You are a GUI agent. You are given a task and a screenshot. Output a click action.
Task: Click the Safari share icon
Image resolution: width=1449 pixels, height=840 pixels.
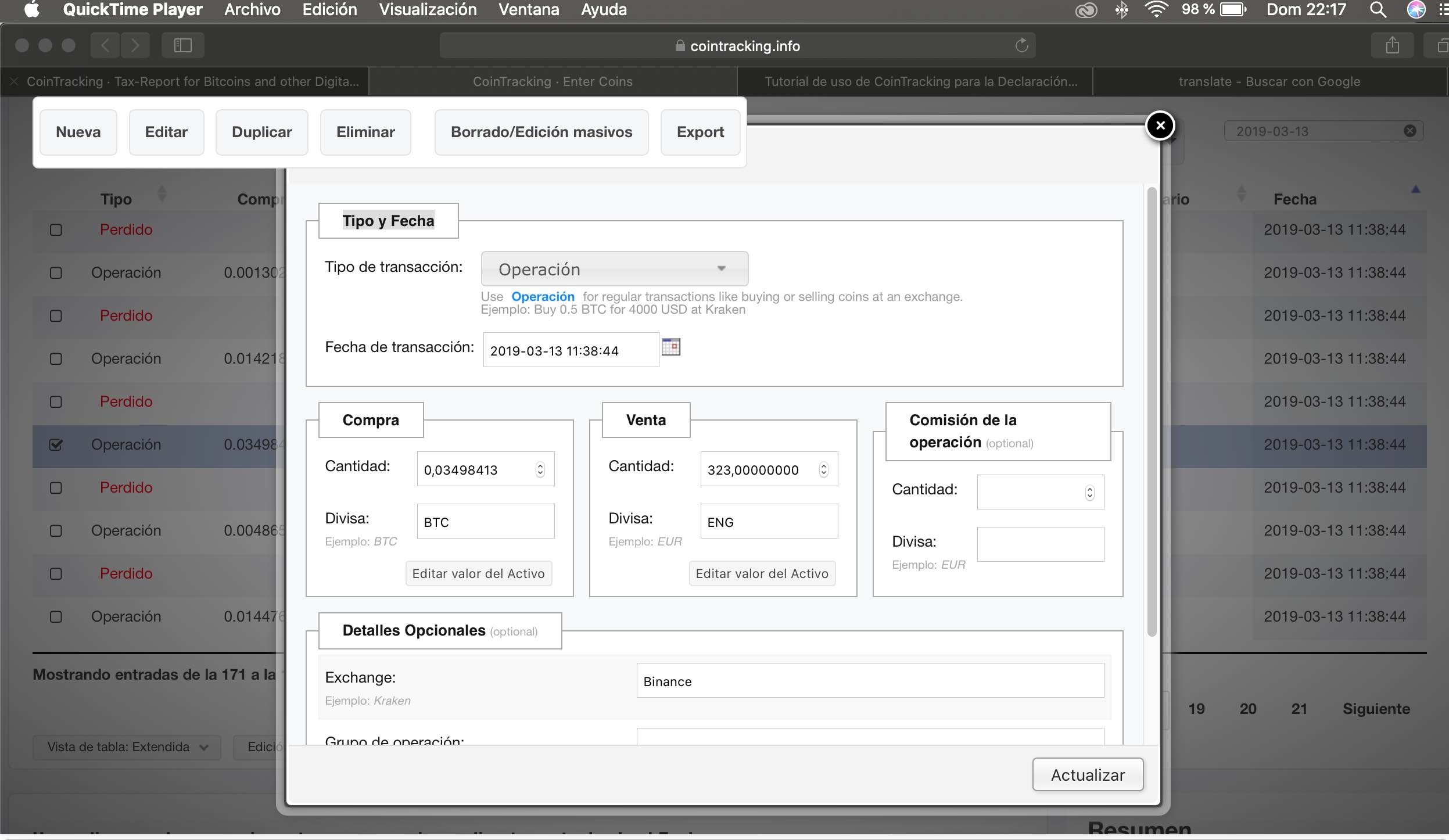tap(1392, 45)
